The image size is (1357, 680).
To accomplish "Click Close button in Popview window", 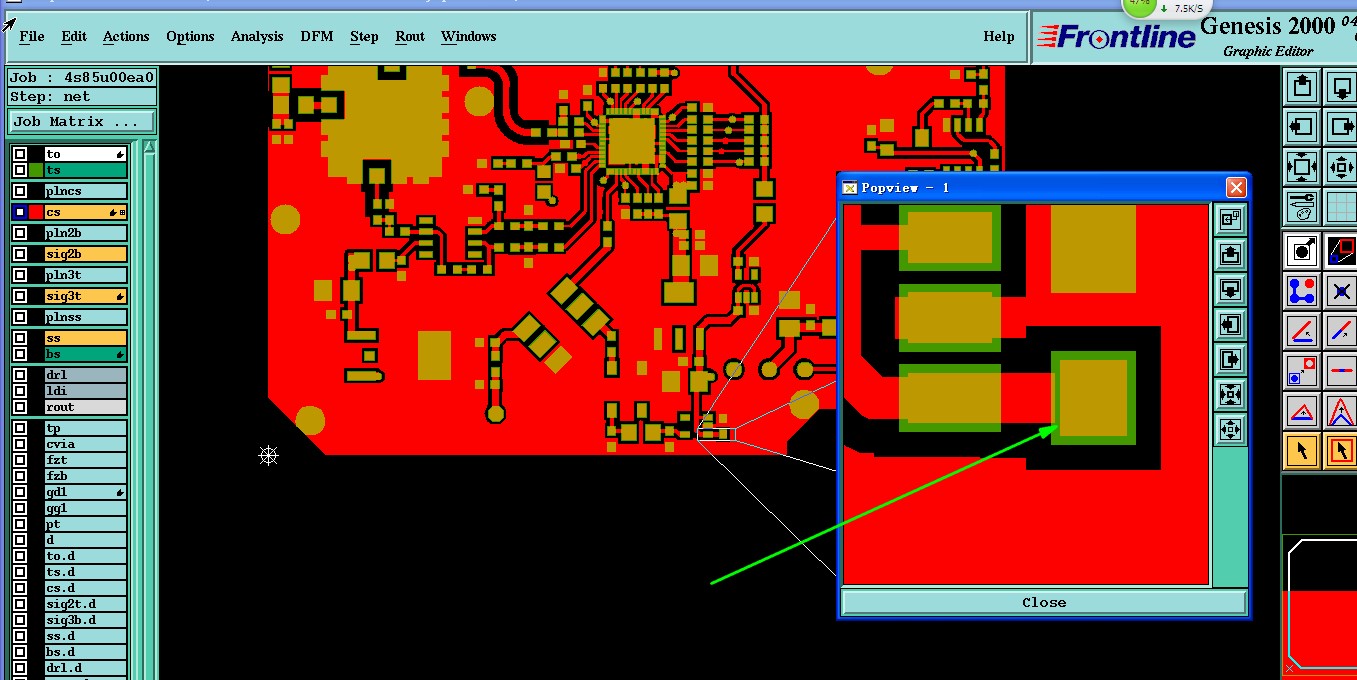I will coord(1044,602).
